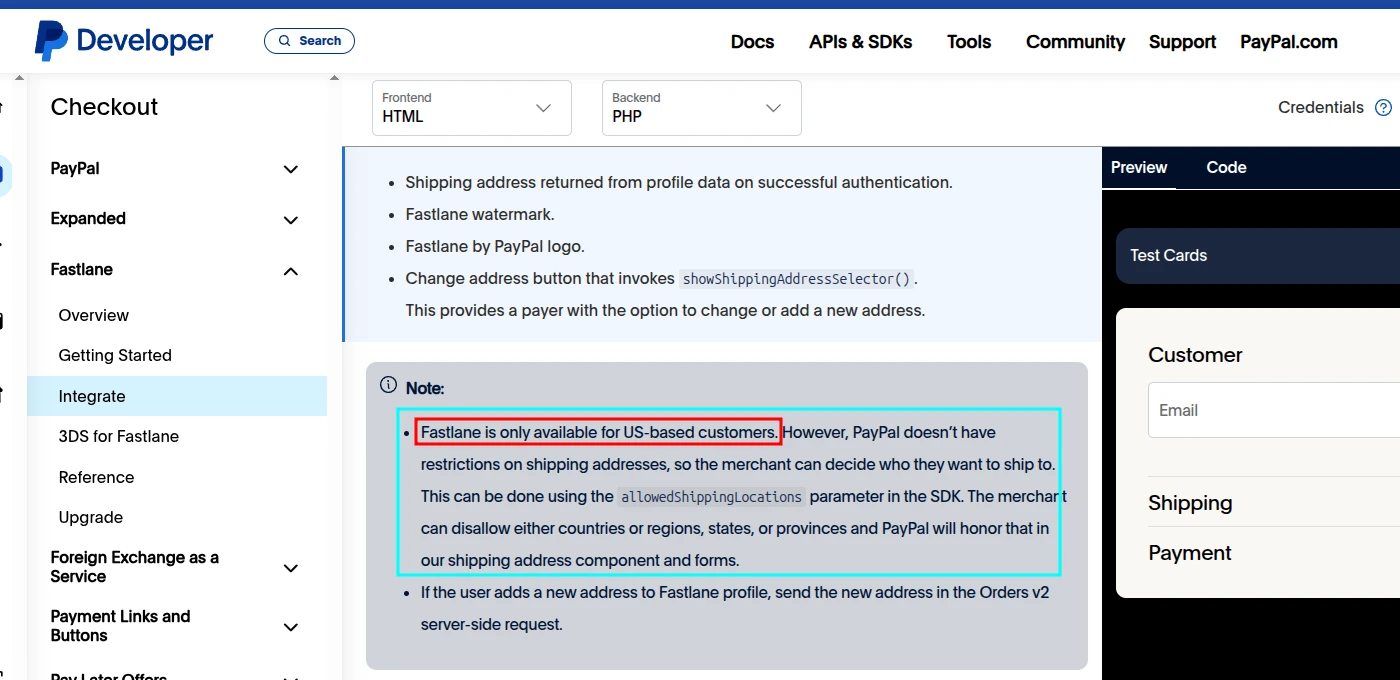Focus the Customer Email input field

[x=1274, y=410]
